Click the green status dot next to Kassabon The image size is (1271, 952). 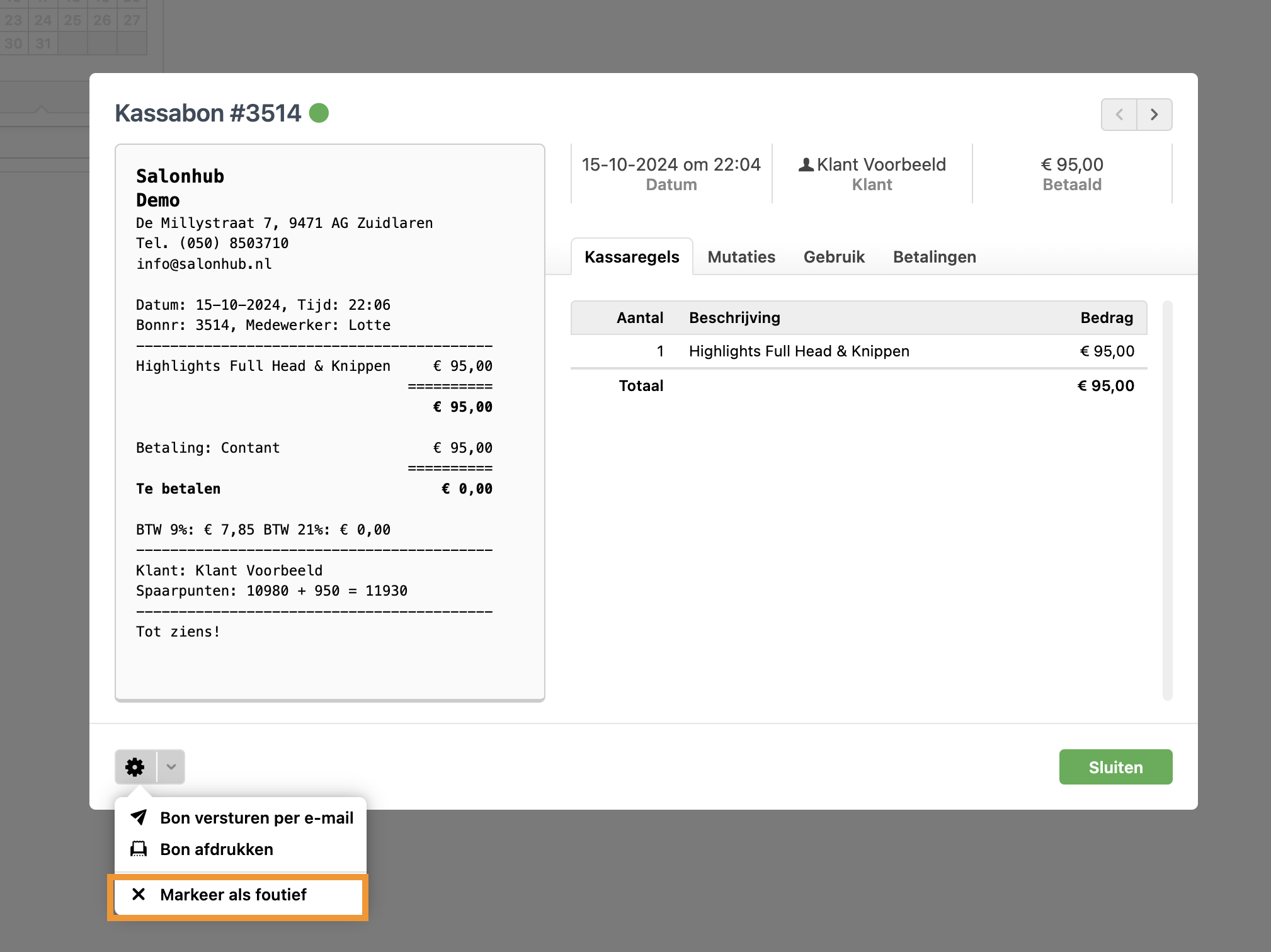coord(319,113)
